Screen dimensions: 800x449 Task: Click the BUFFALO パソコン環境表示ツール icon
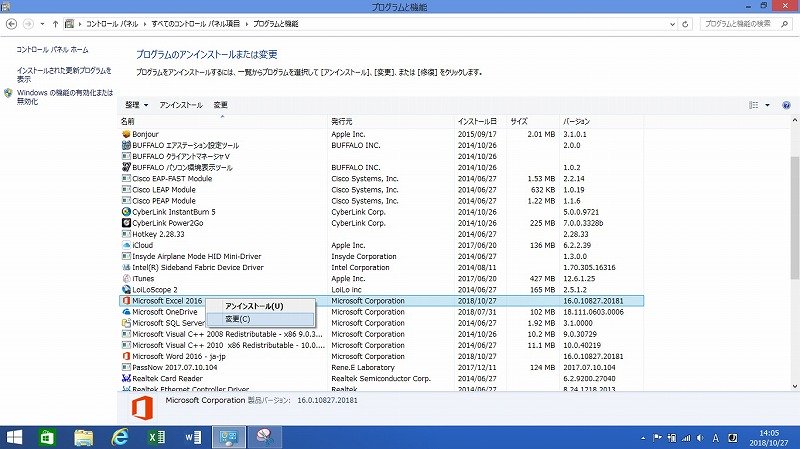126,167
